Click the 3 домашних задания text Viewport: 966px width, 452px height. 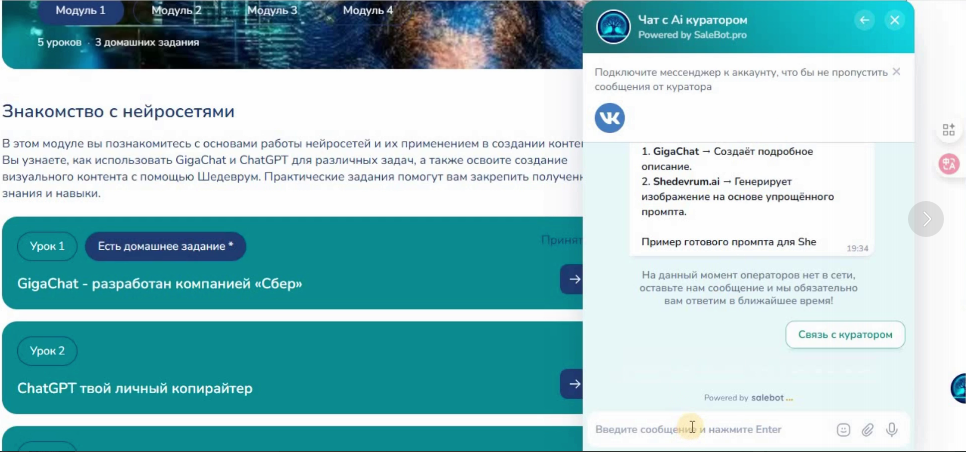(147, 42)
